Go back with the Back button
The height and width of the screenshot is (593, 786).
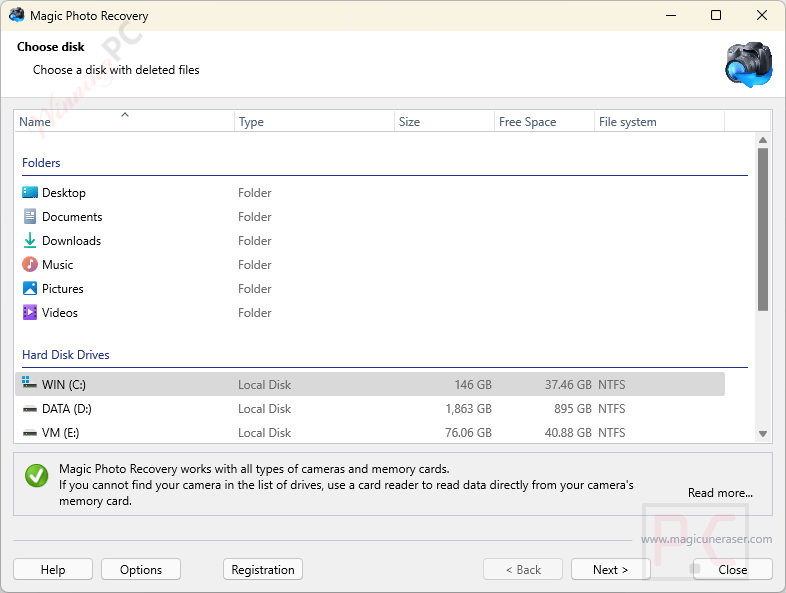point(523,569)
